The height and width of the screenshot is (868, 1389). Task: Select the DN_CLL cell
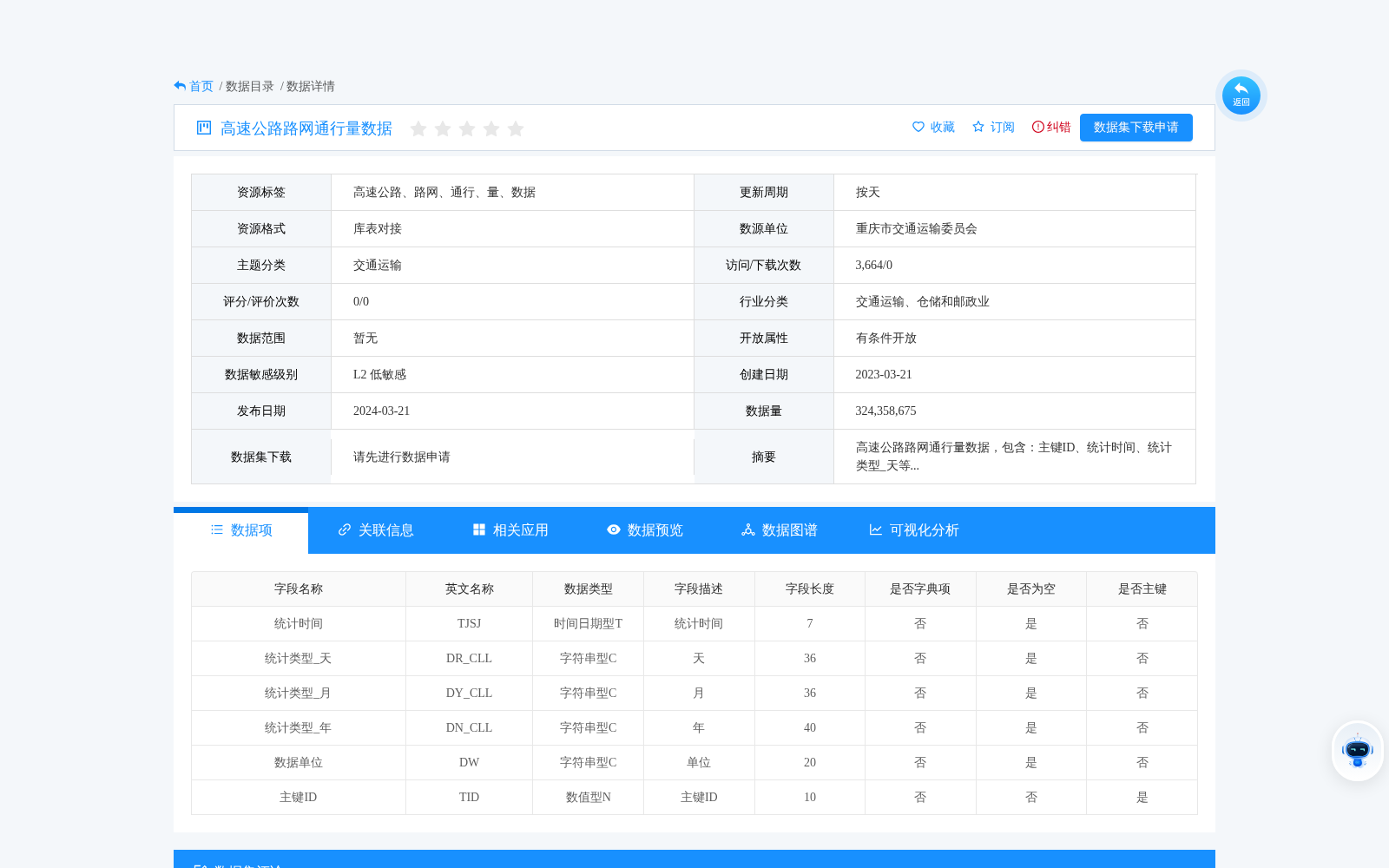[x=470, y=728]
